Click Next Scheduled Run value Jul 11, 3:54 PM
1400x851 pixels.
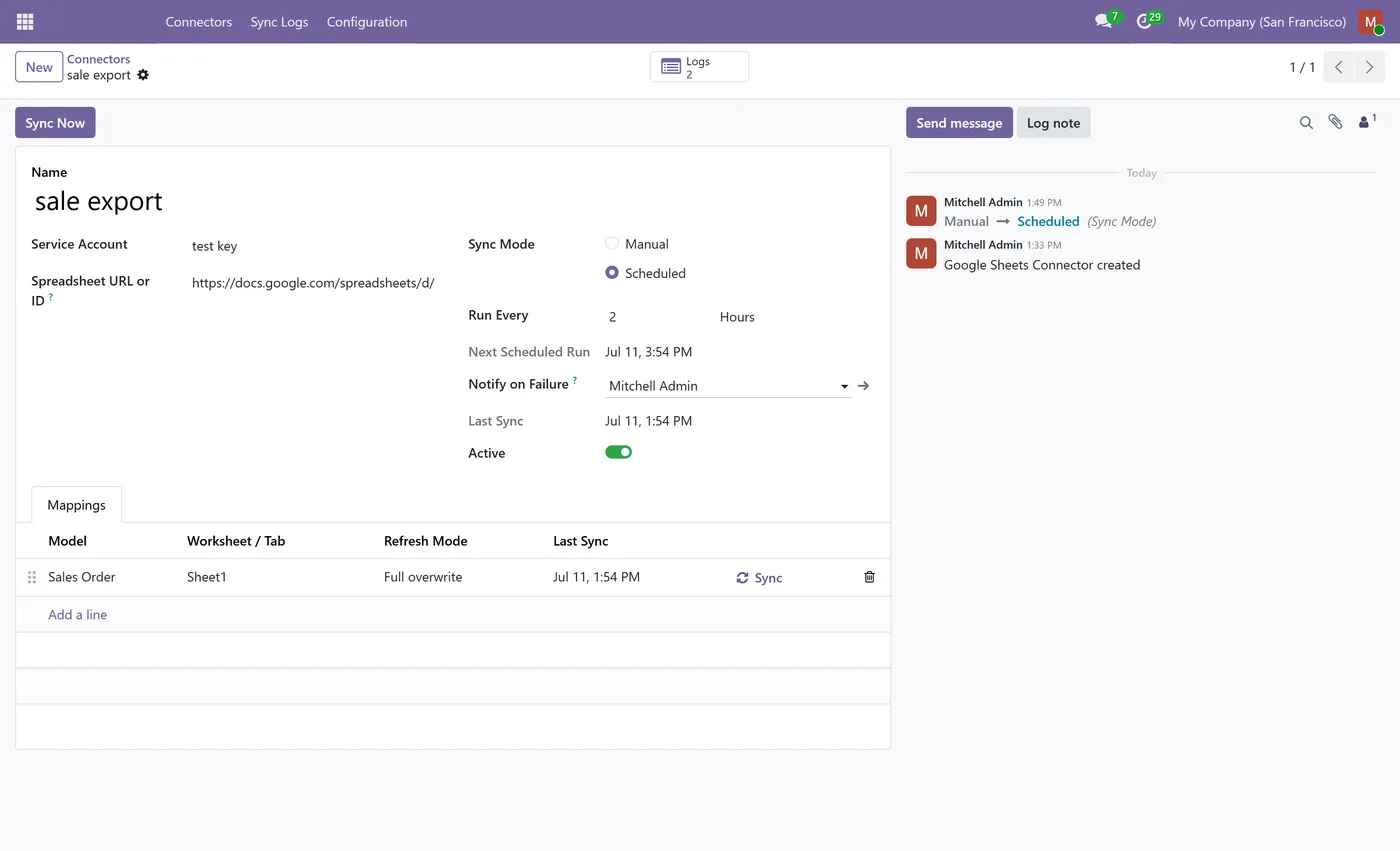point(648,352)
